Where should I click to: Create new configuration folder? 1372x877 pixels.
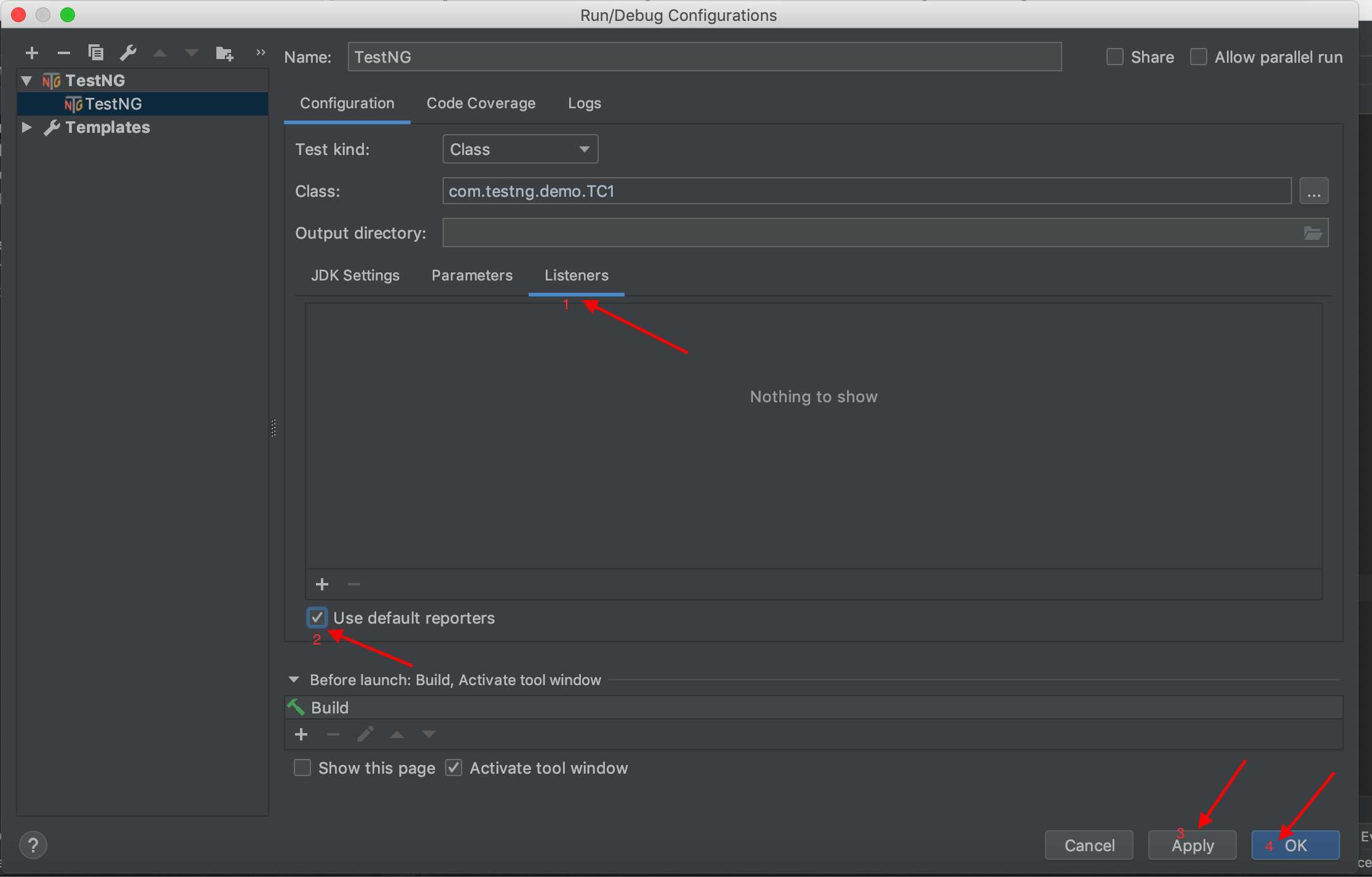click(224, 54)
